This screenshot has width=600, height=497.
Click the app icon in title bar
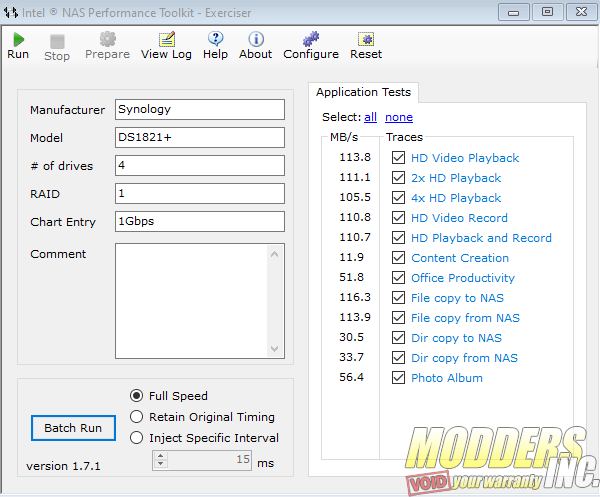(11, 13)
